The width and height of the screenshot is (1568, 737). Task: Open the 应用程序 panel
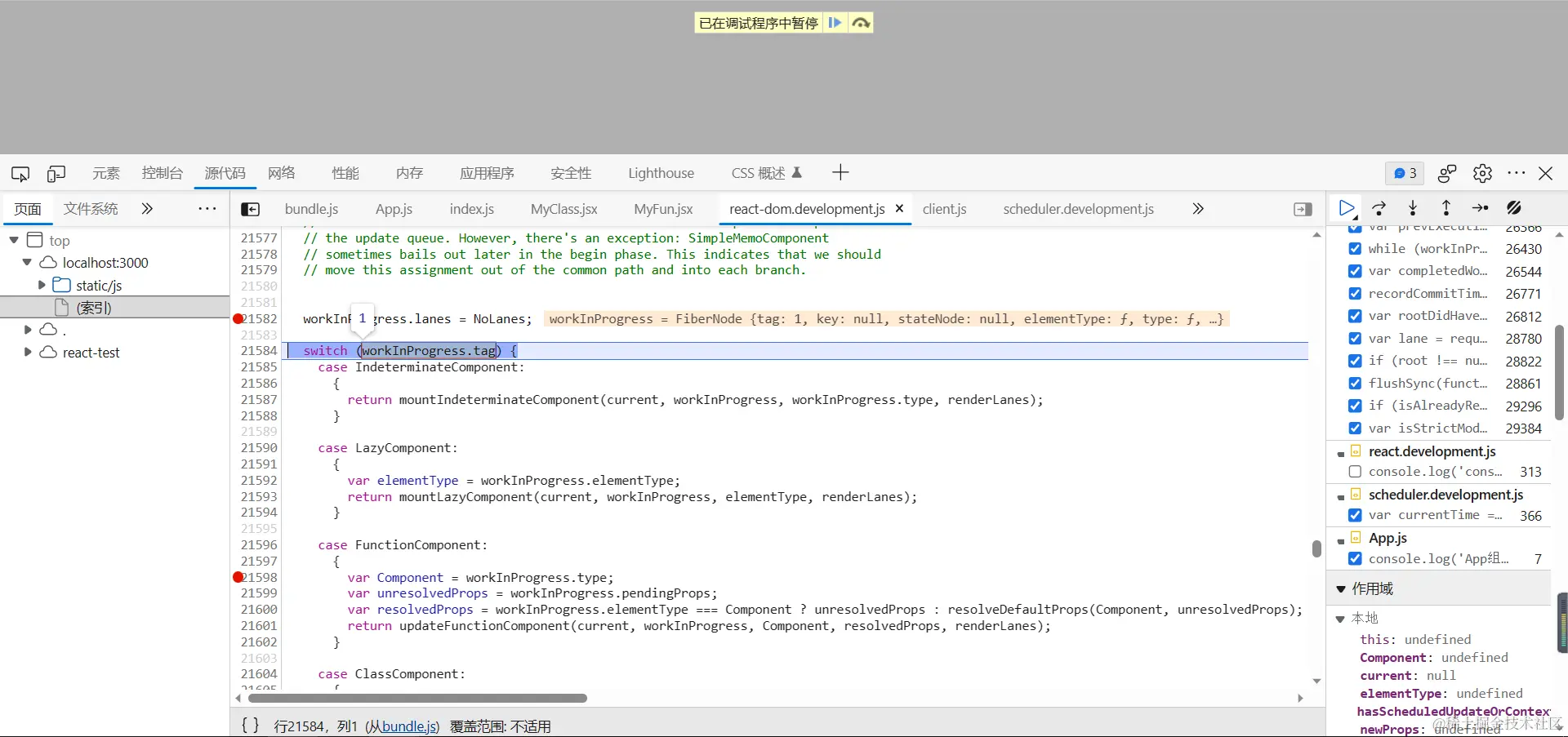pos(487,173)
